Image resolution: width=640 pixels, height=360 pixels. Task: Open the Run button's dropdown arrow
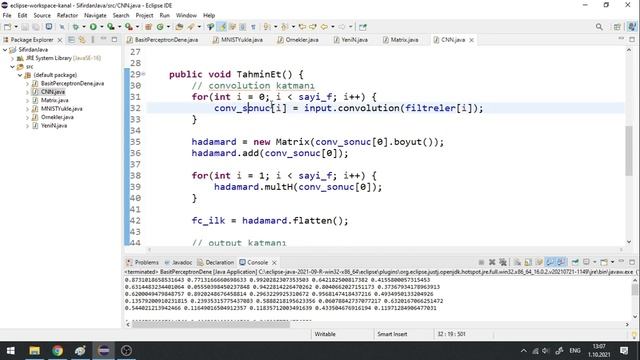pos(102,27)
